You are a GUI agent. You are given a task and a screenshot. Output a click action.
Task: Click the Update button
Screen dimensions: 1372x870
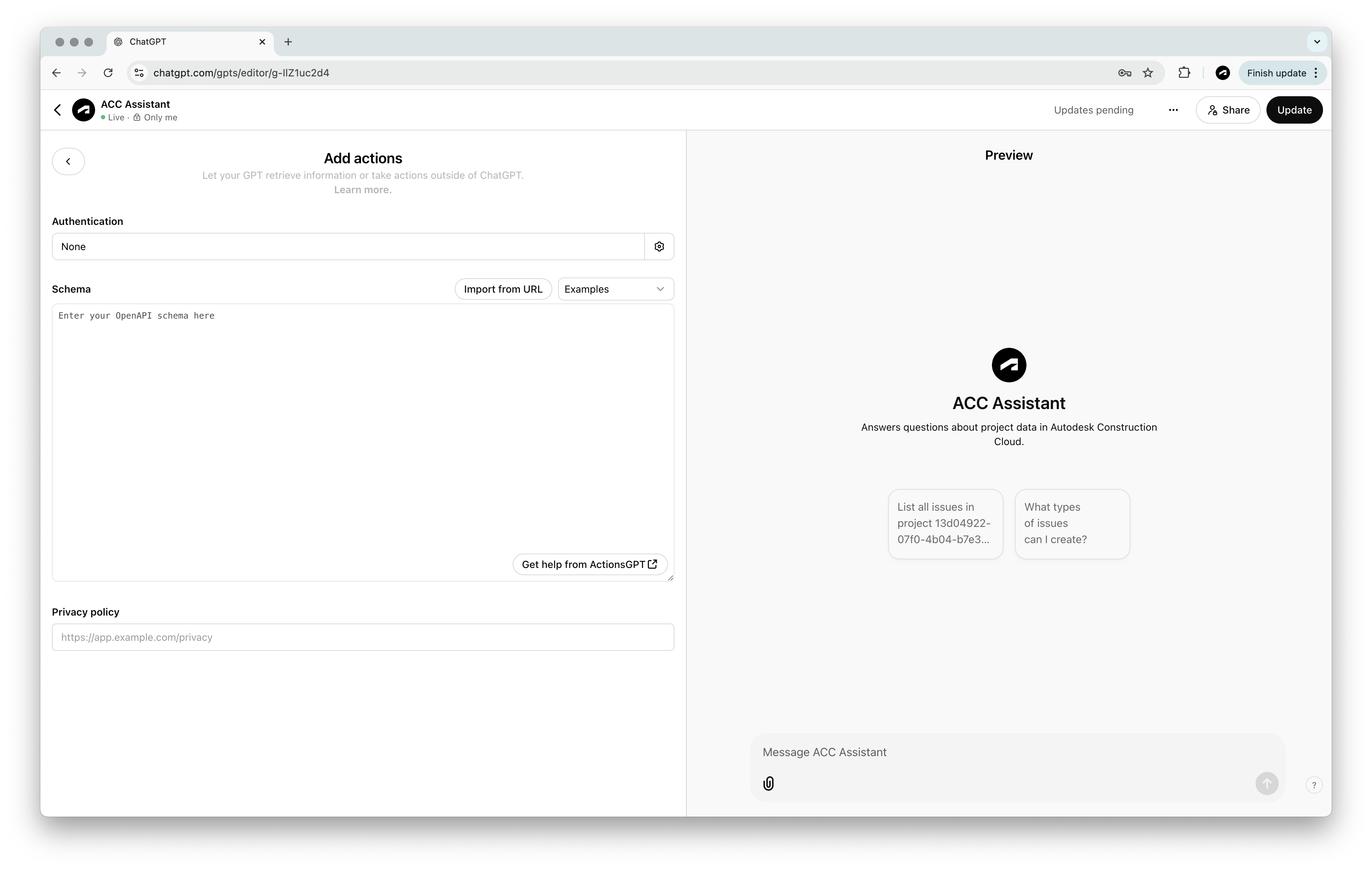[1294, 109]
